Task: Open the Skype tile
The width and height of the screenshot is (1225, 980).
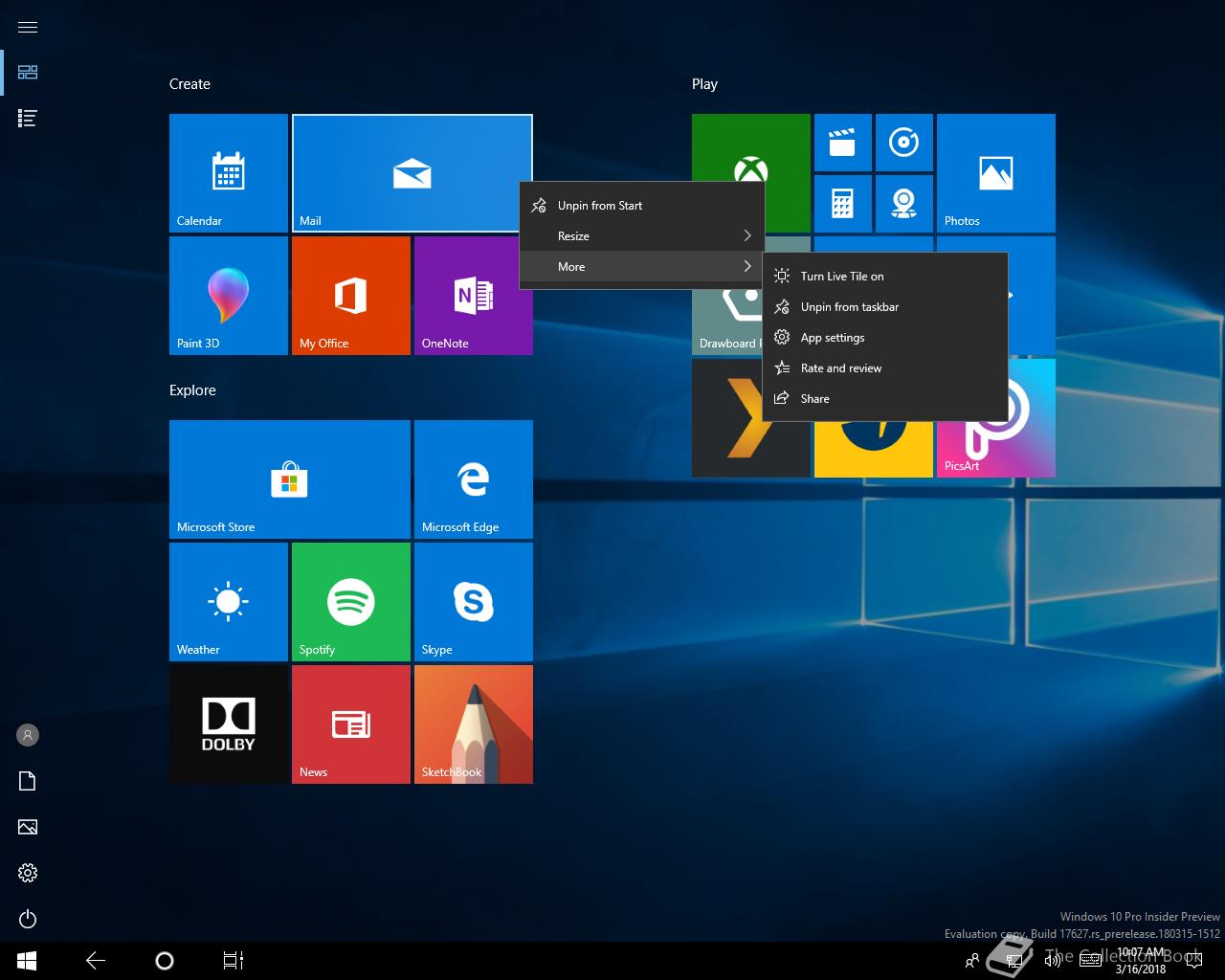Action: pyautogui.click(x=473, y=601)
